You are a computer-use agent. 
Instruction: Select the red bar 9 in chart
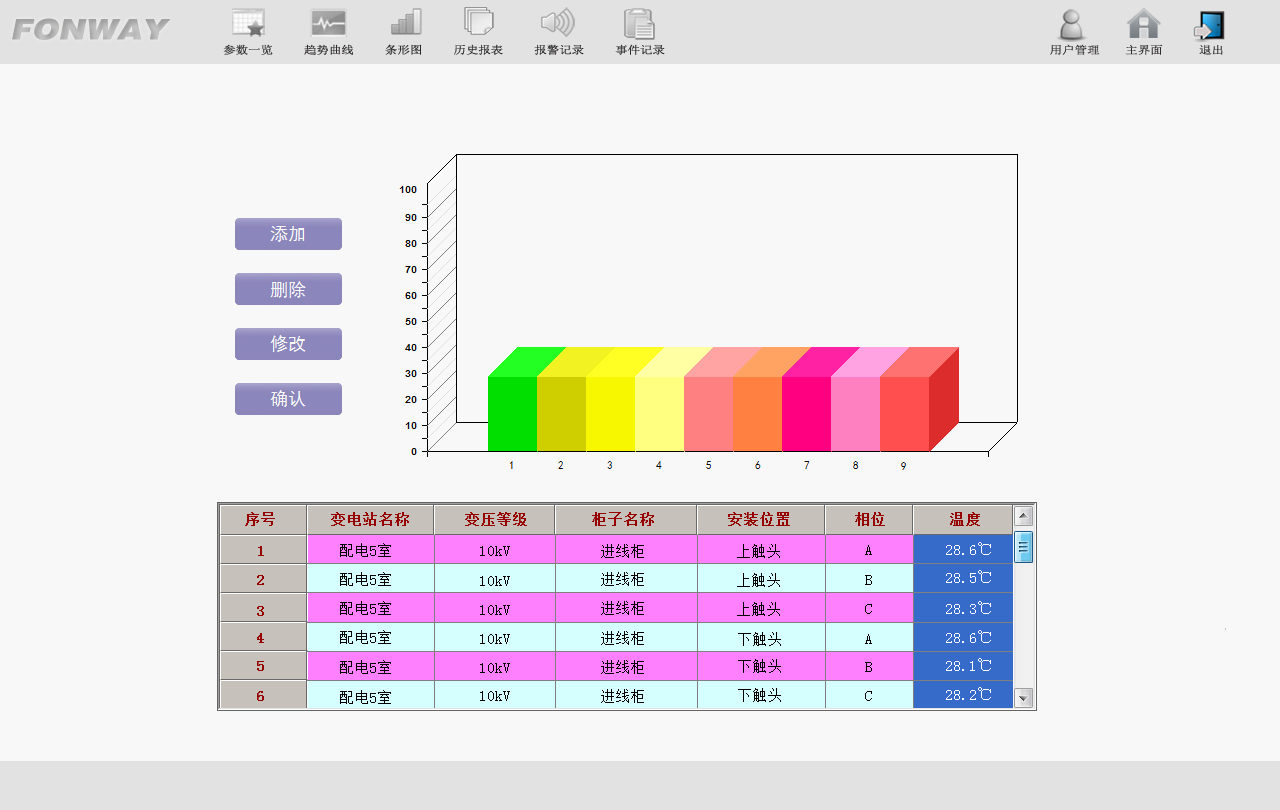point(904,413)
